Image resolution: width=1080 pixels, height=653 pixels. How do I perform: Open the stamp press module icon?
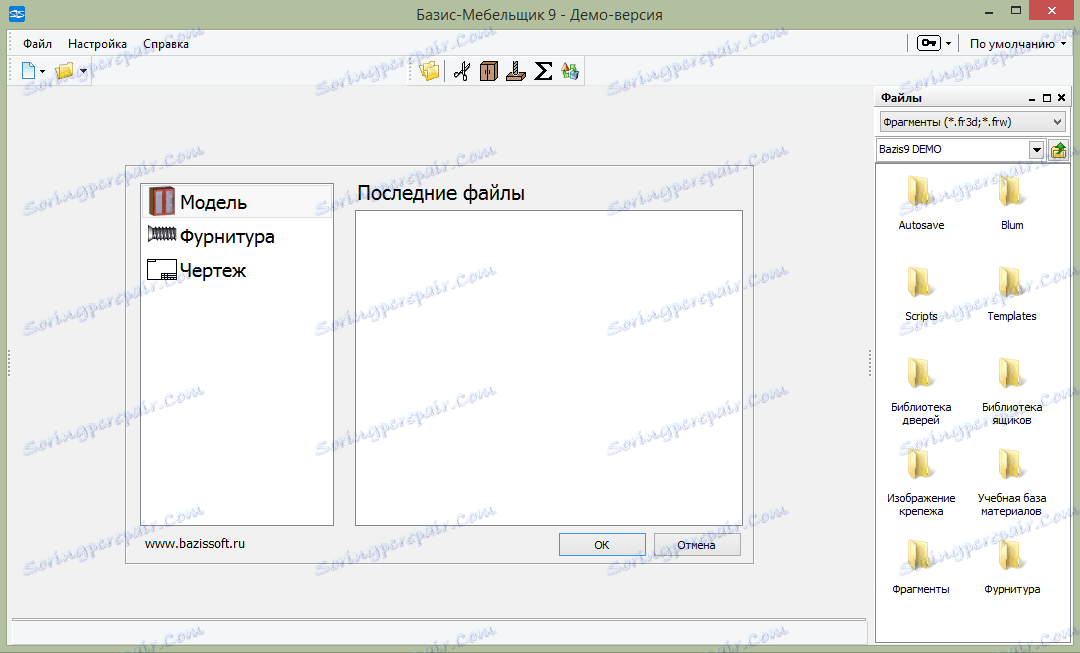[516, 70]
